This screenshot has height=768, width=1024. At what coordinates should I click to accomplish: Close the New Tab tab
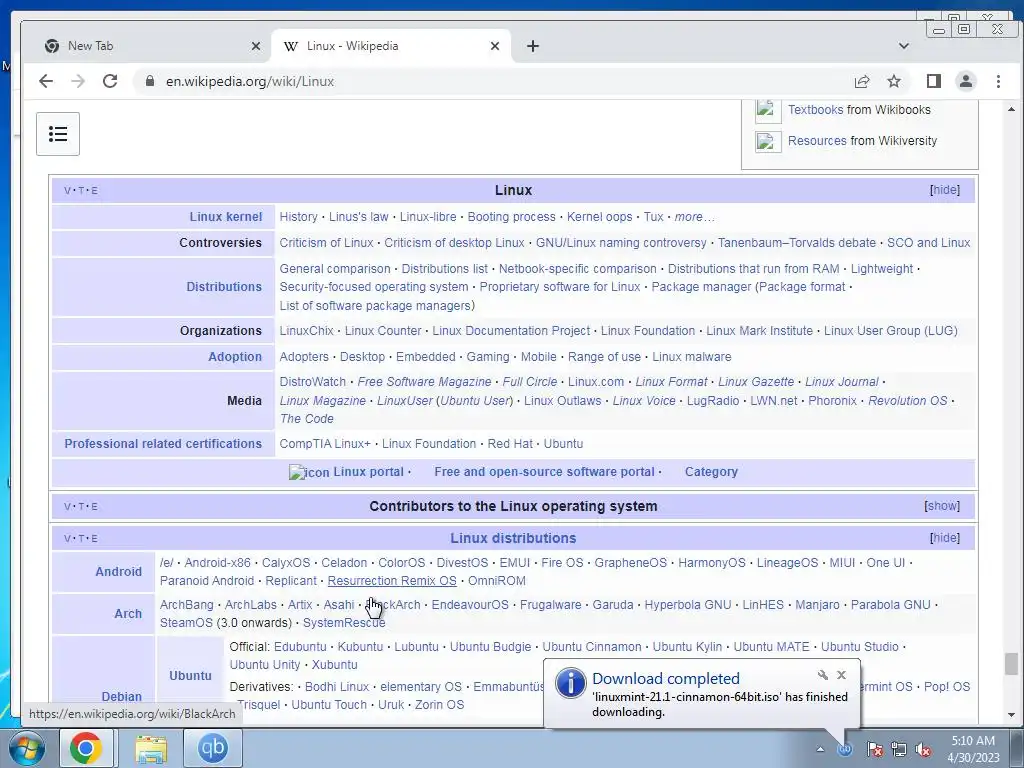255,46
